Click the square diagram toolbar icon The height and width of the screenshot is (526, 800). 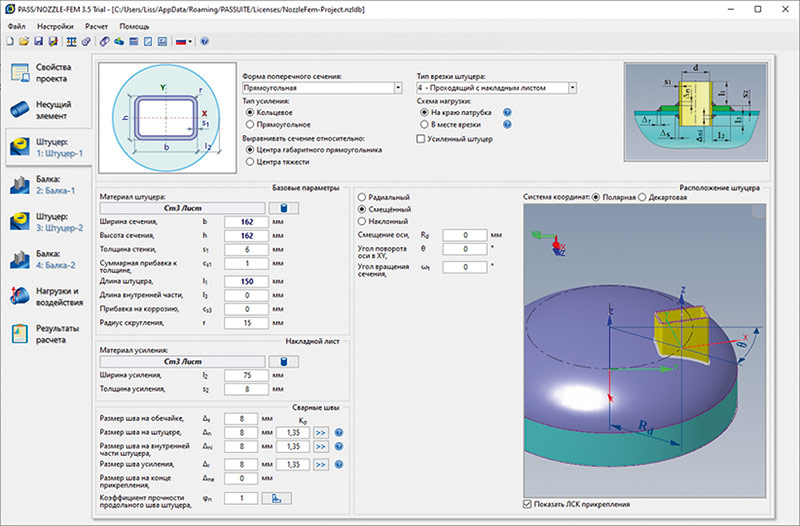pyautogui.click(x=148, y=42)
